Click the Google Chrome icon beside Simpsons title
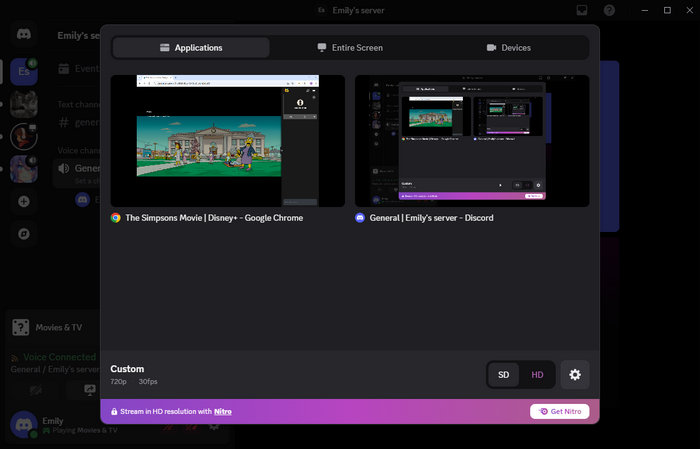The height and width of the screenshot is (449, 700). (116, 218)
